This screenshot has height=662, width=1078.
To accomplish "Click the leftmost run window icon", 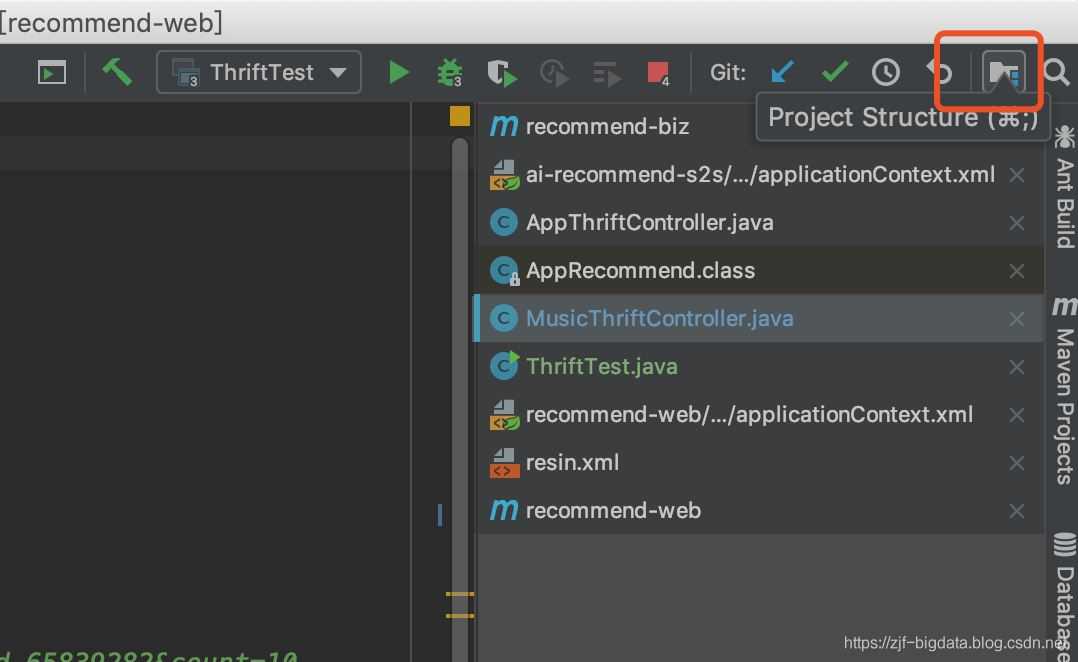I will tap(50, 72).
